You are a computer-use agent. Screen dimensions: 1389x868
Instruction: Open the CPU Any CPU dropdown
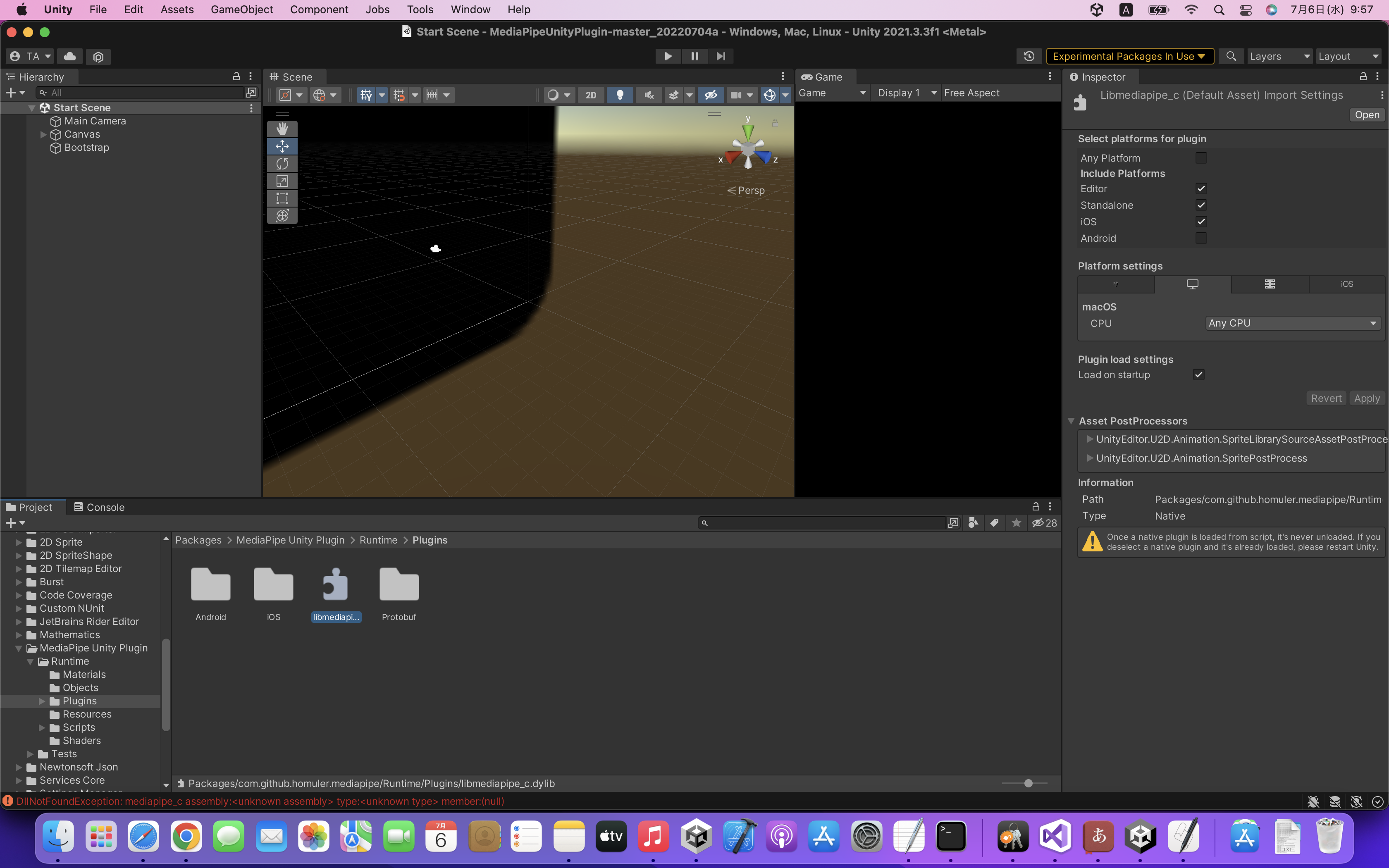[x=1291, y=323]
